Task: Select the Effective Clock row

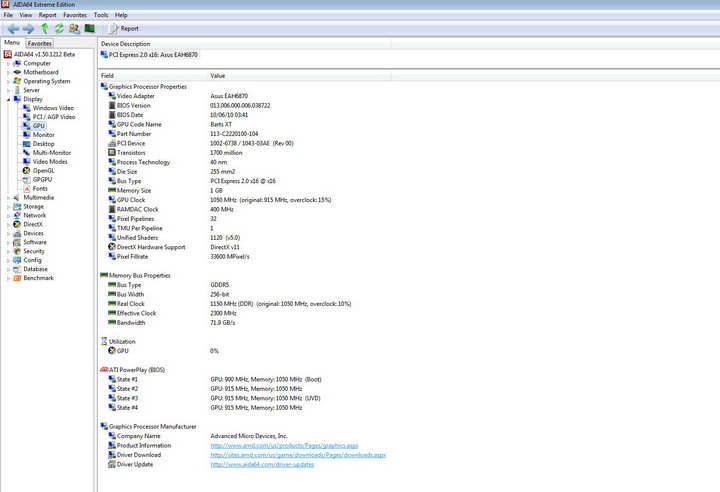Action: pos(172,313)
